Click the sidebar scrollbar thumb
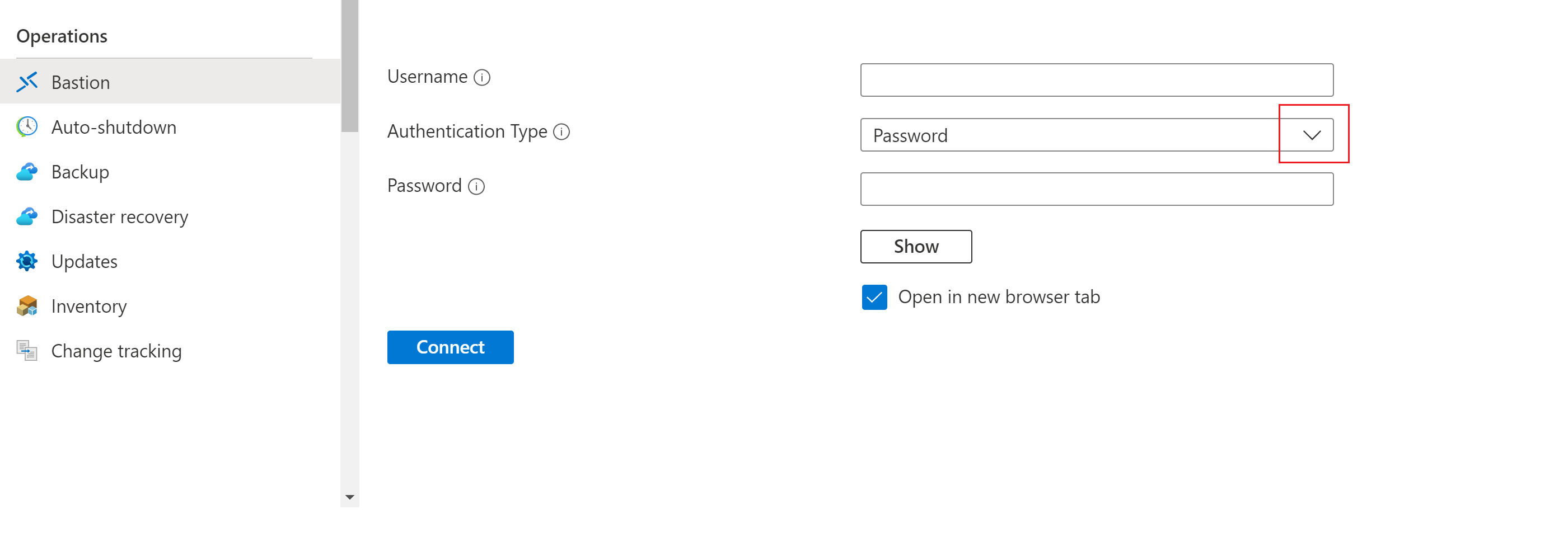 pyautogui.click(x=349, y=65)
